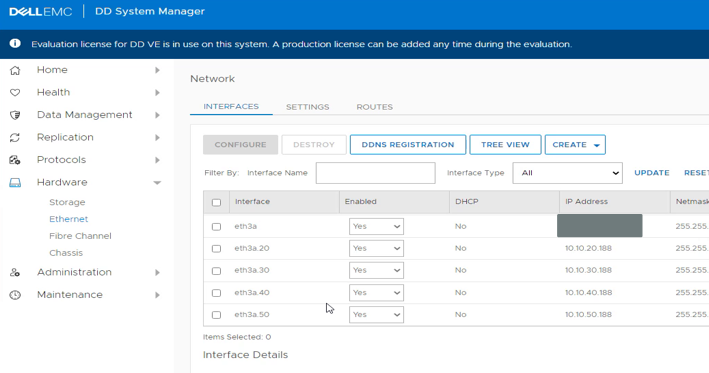
Task: Click the UPDATE filter link
Action: click(x=652, y=173)
